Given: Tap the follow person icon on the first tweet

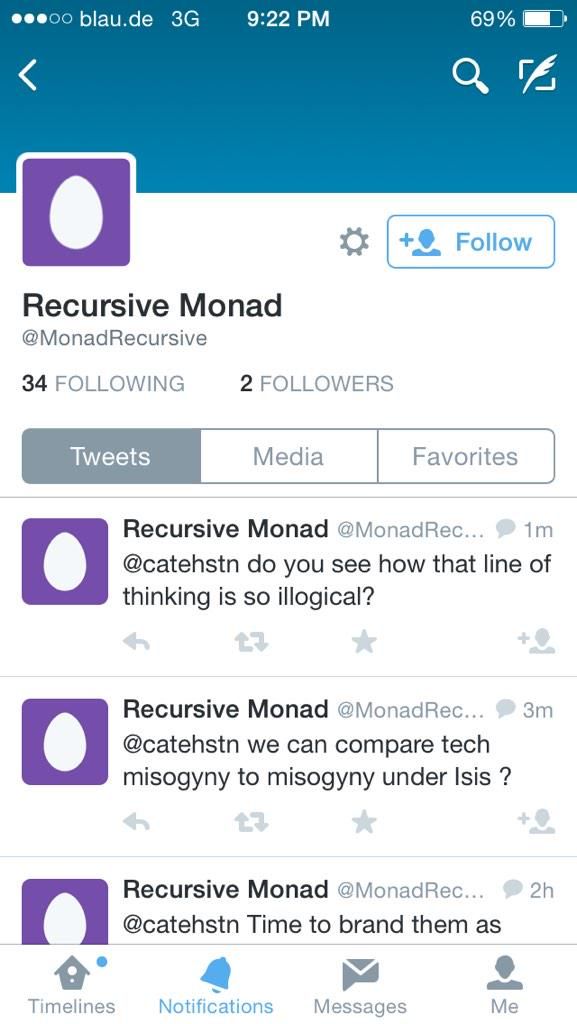Looking at the screenshot, I should pyautogui.click(x=538, y=640).
